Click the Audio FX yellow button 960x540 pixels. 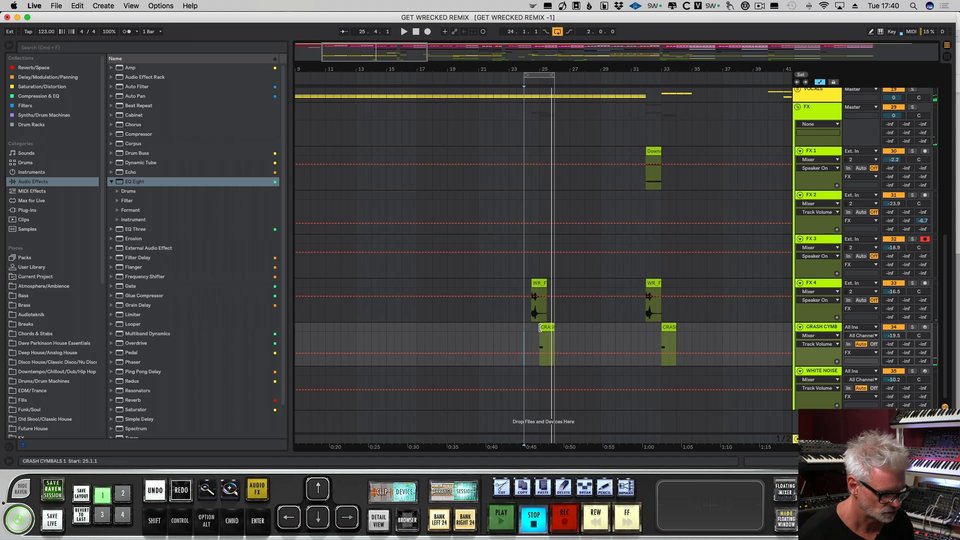pos(257,489)
